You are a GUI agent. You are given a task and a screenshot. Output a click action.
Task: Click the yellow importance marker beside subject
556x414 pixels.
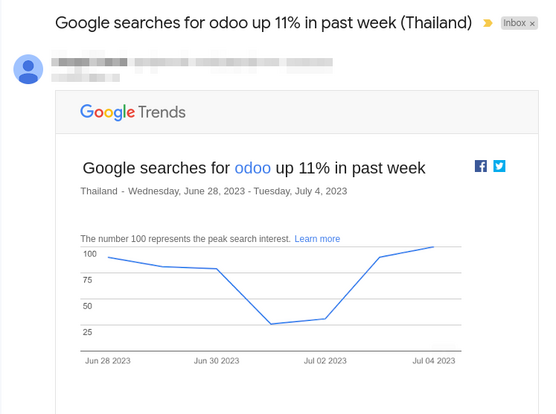pyautogui.click(x=488, y=23)
